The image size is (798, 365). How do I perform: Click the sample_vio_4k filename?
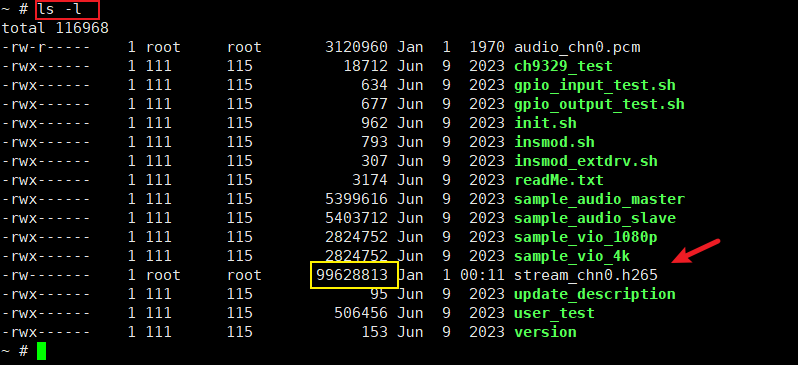(573, 256)
